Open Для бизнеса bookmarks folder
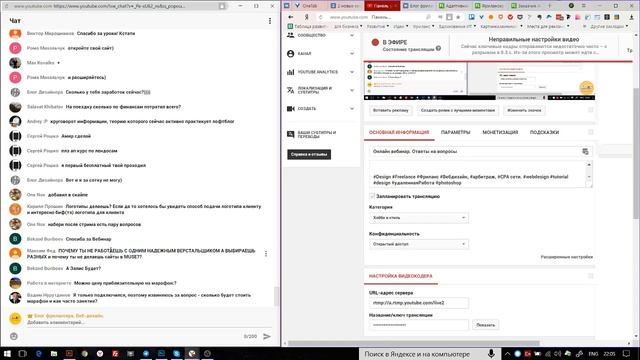The width and height of the screenshot is (640, 360). [x=348, y=26]
